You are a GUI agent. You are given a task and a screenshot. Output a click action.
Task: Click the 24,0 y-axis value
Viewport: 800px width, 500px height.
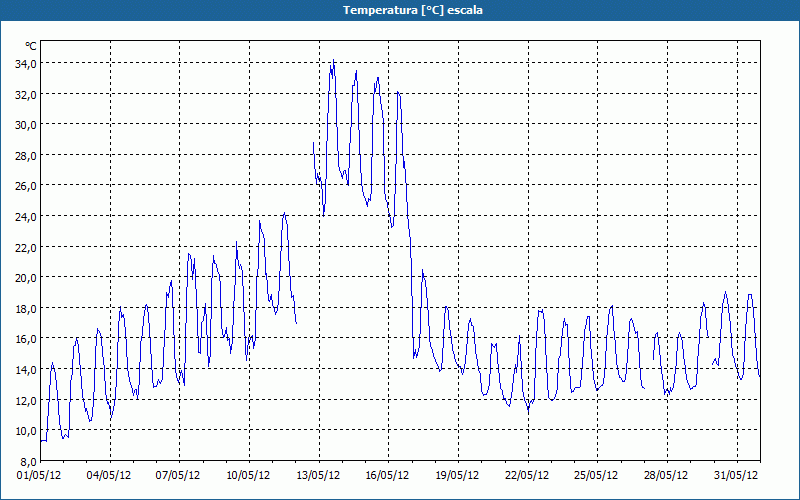click(x=25, y=217)
